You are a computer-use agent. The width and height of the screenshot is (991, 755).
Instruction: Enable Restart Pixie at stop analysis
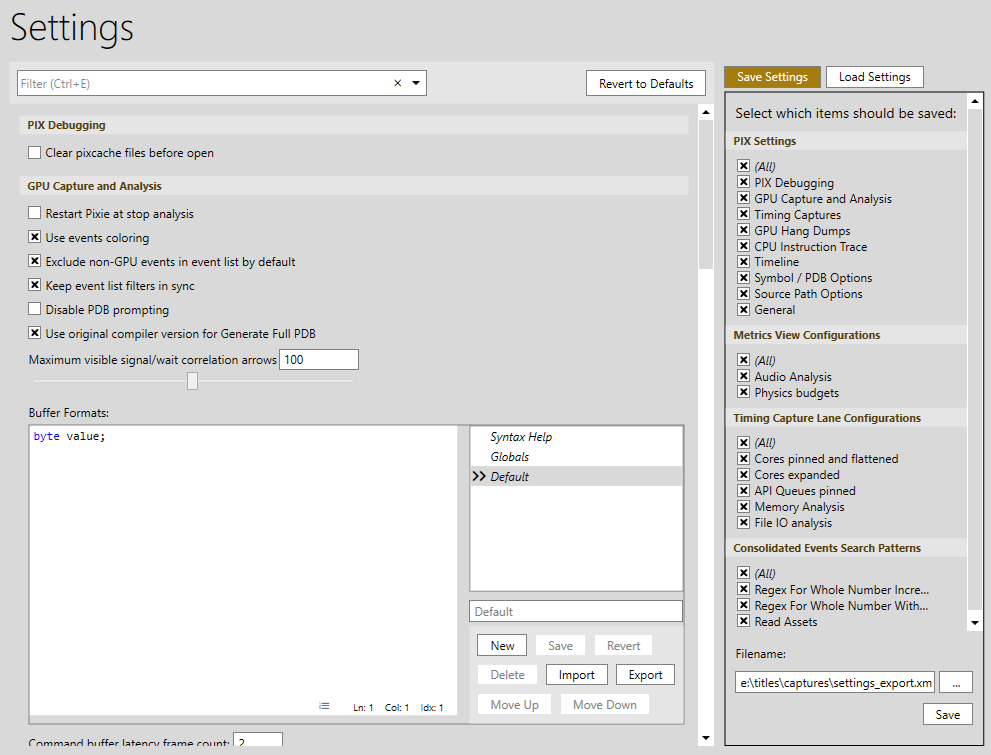pos(35,213)
